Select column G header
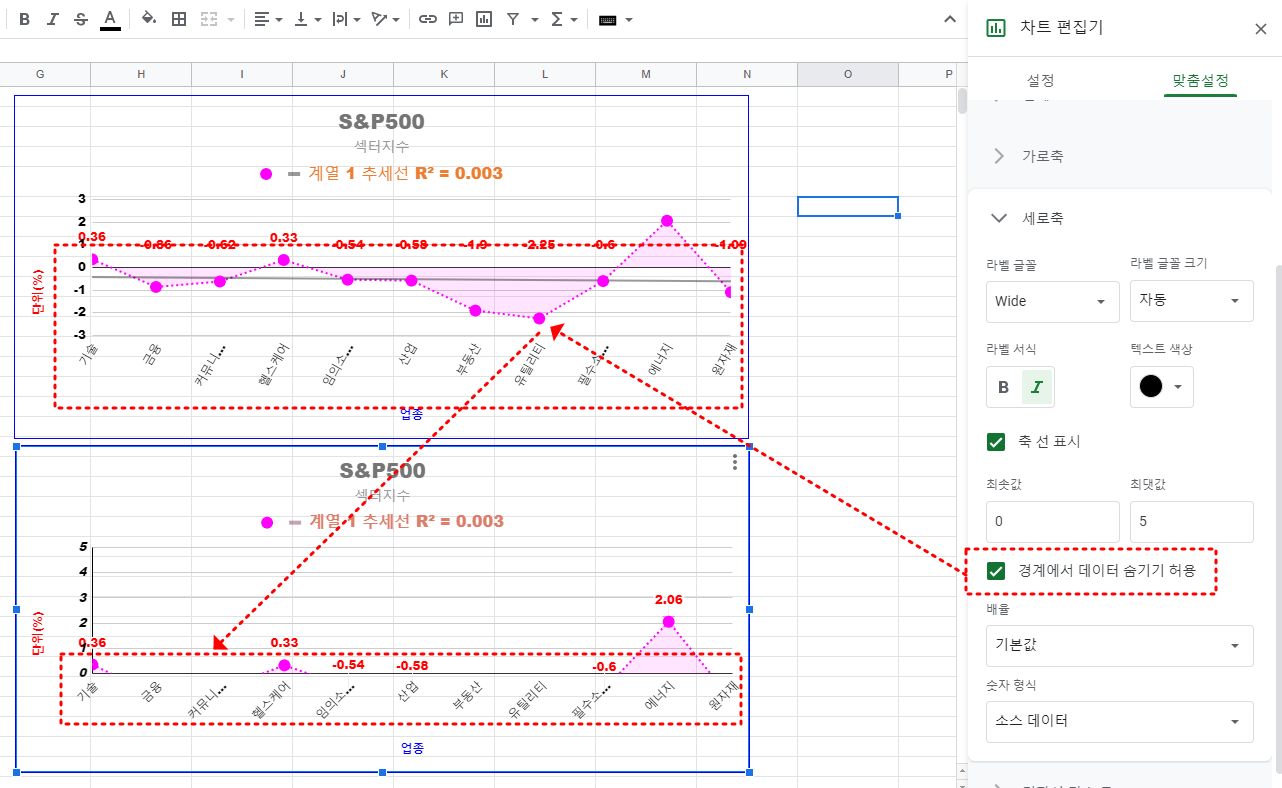 coord(40,74)
